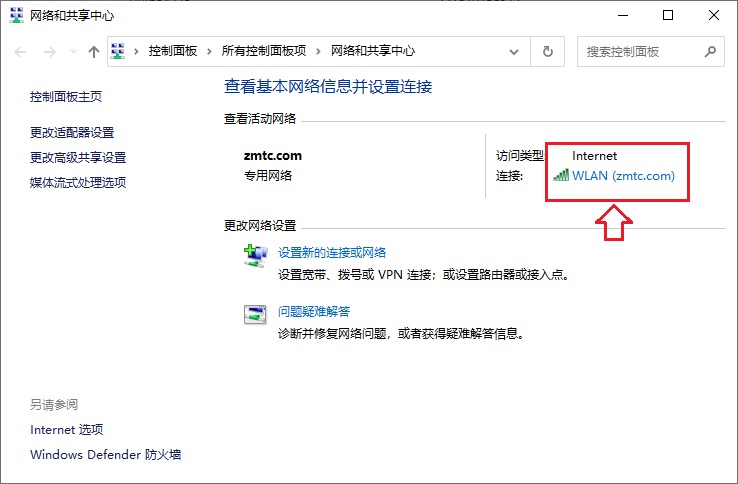Minimize the 网络和共享中心 window

point(623,15)
